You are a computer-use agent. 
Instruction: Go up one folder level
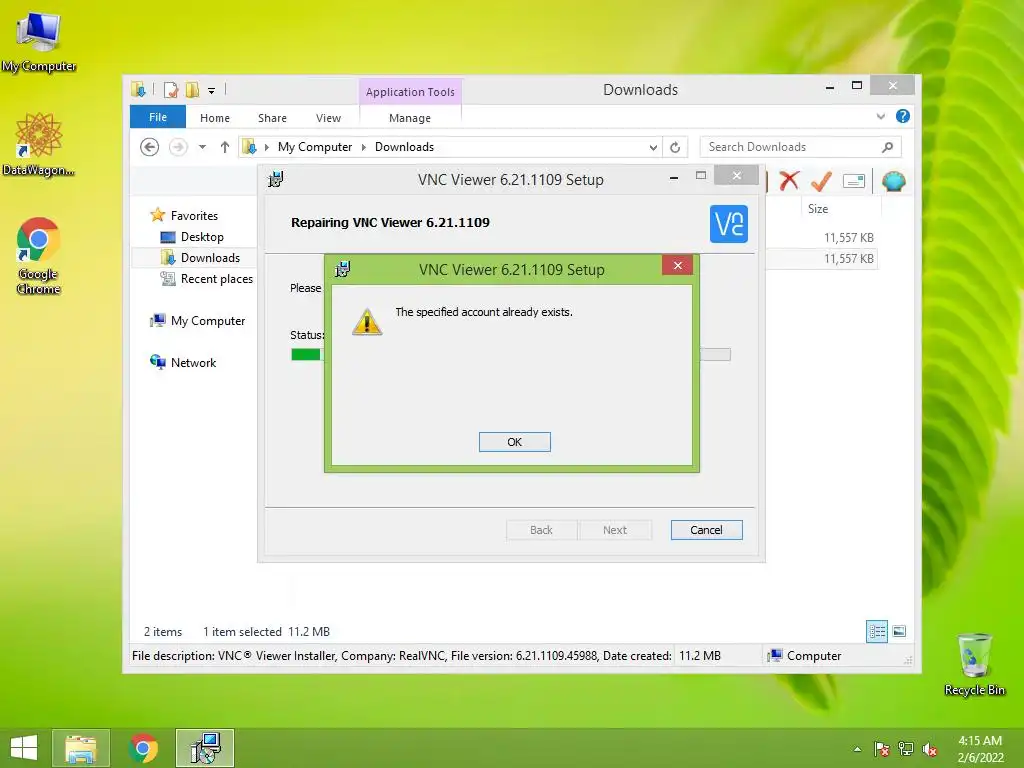pos(225,147)
